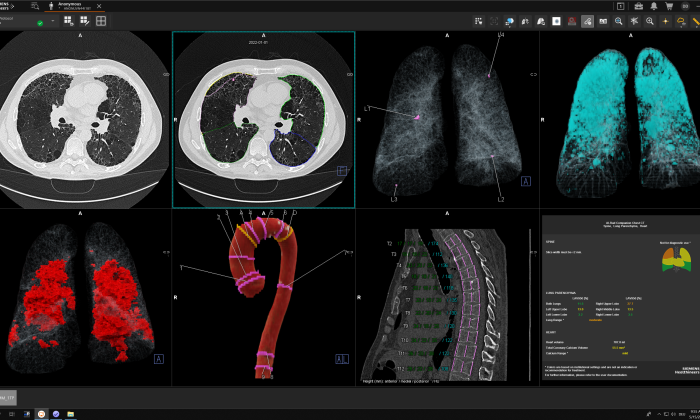Image resolution: width=700 pixels, height=420 pixels.
Task: Toggle the highlighted active tool in toolbar
Action: pyautogui.click(x=587, y=20)
